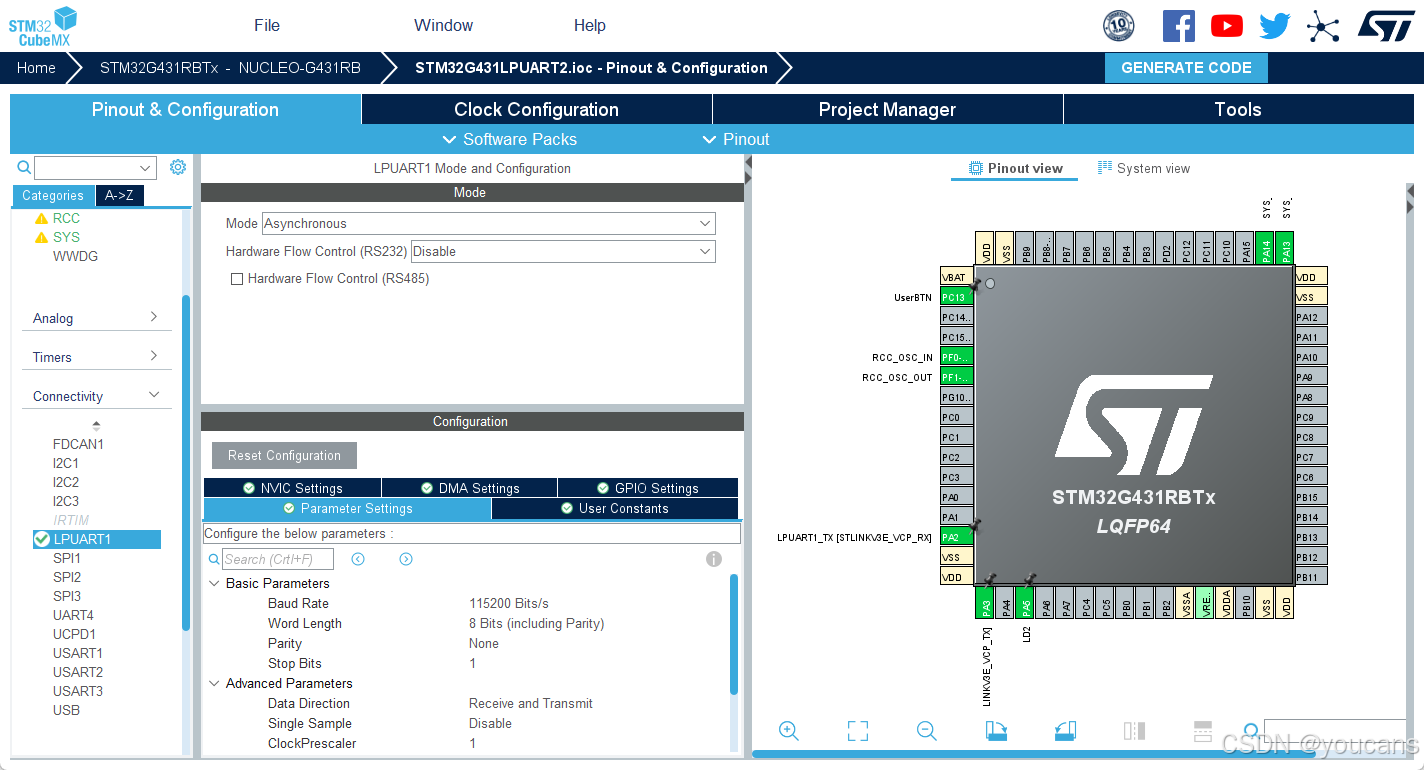Click the parameter info icon

point(714,559)
